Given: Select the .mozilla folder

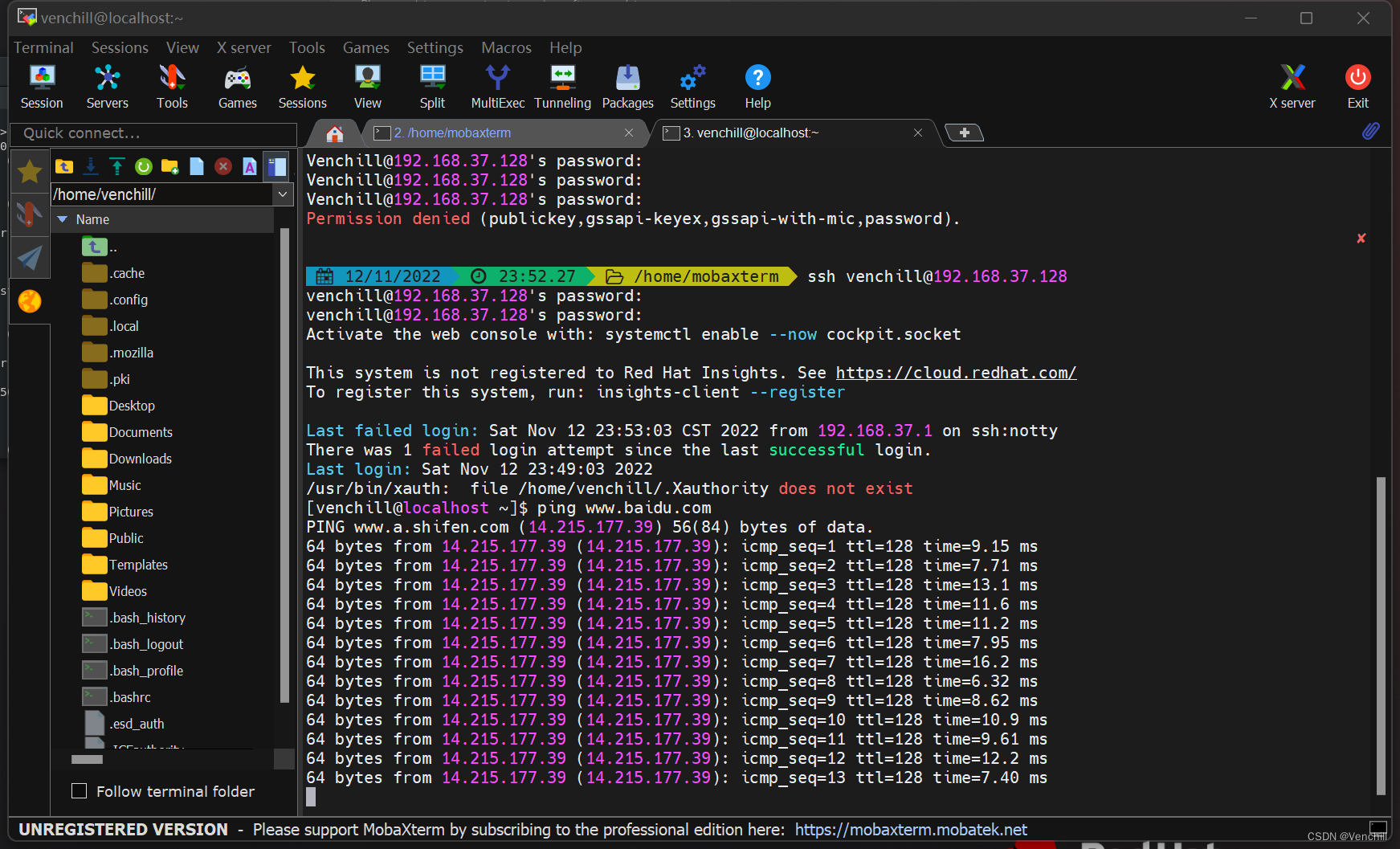Looking at the screenshot, I should [117, 353].
